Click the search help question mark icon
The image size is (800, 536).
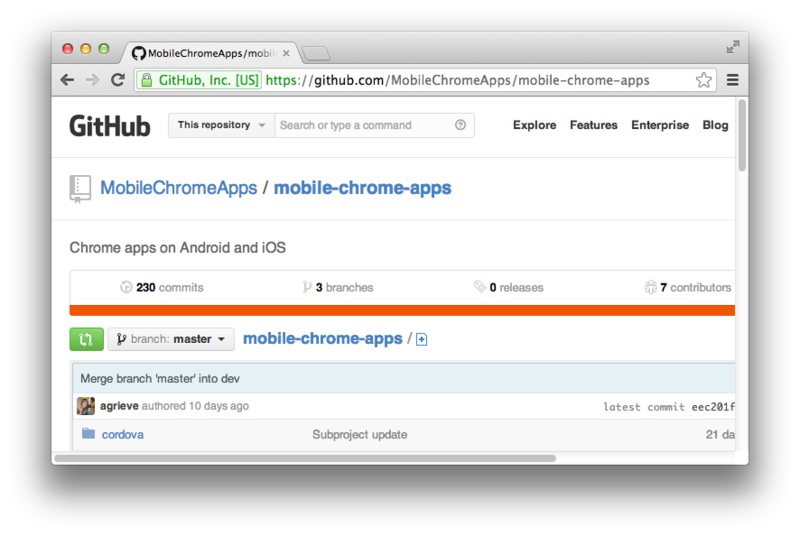point(460,125)
